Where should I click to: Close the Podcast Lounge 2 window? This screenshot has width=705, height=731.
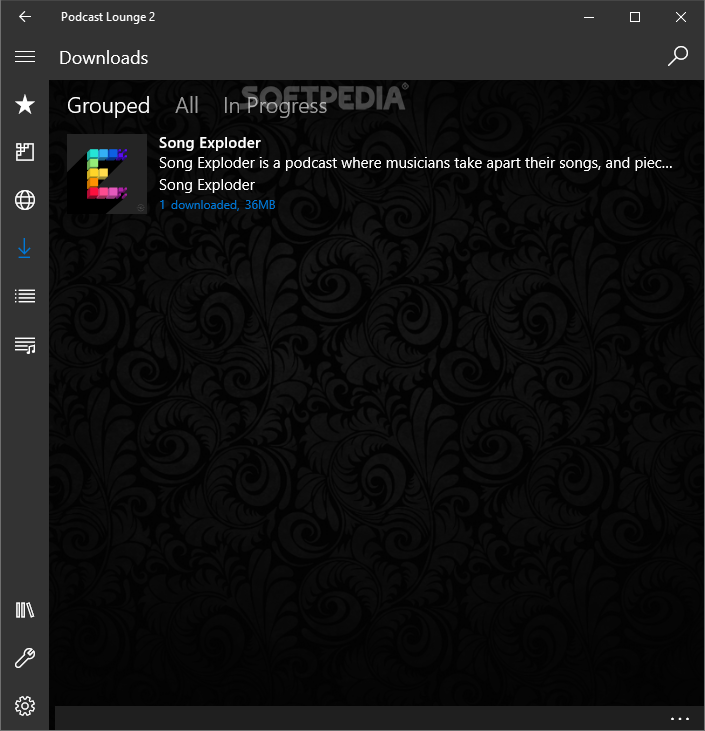point(680,17)
